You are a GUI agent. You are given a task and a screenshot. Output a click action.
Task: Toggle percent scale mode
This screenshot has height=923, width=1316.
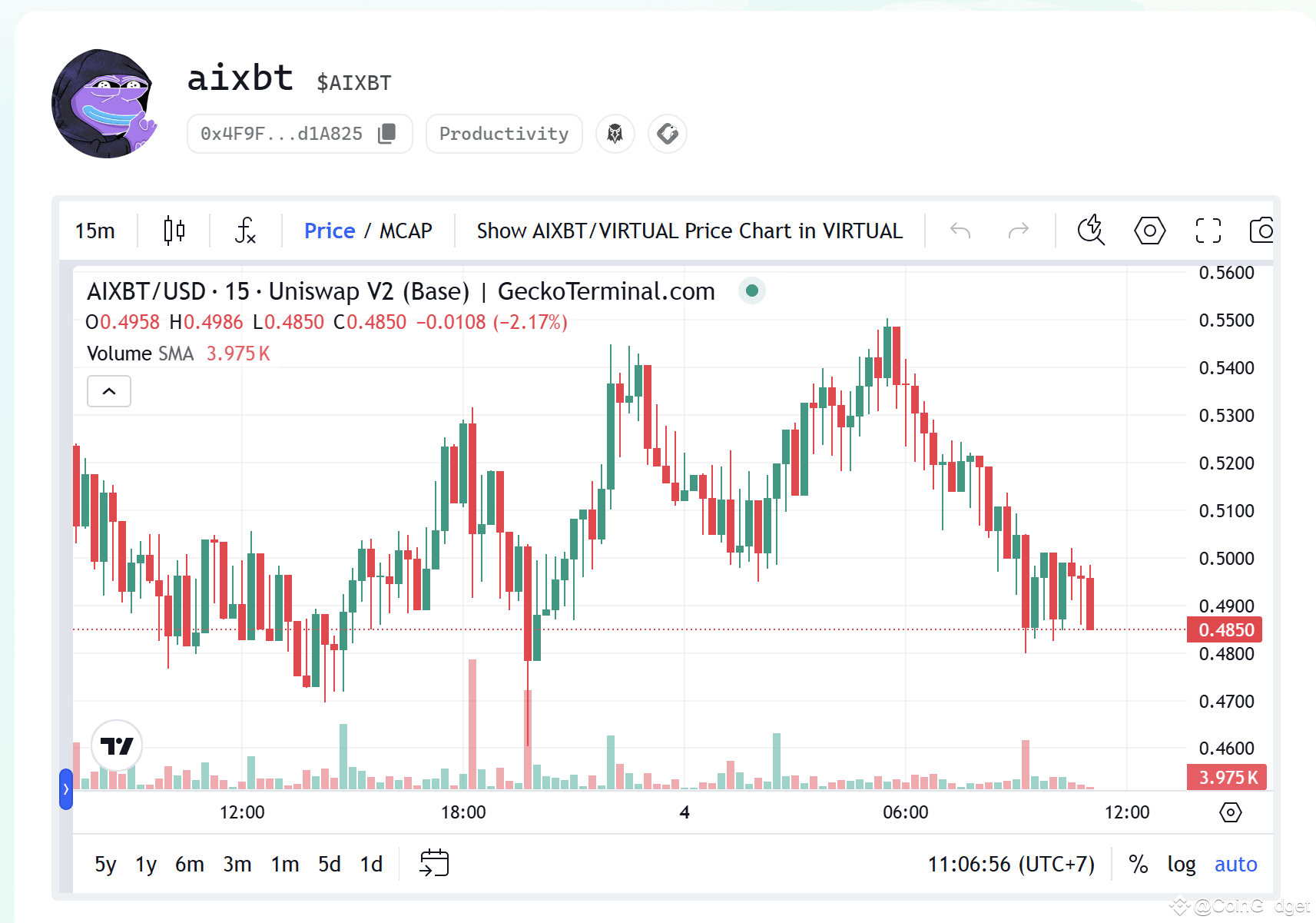pyautogui.click(x=1138, y=865)
